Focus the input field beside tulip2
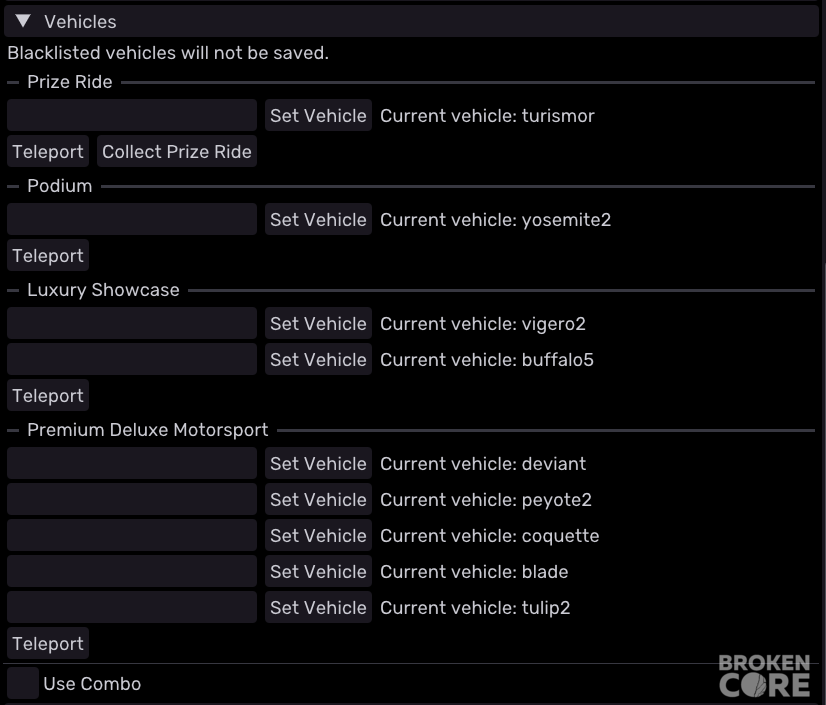Screen dimensions: 826x705 tap(132, 607)
